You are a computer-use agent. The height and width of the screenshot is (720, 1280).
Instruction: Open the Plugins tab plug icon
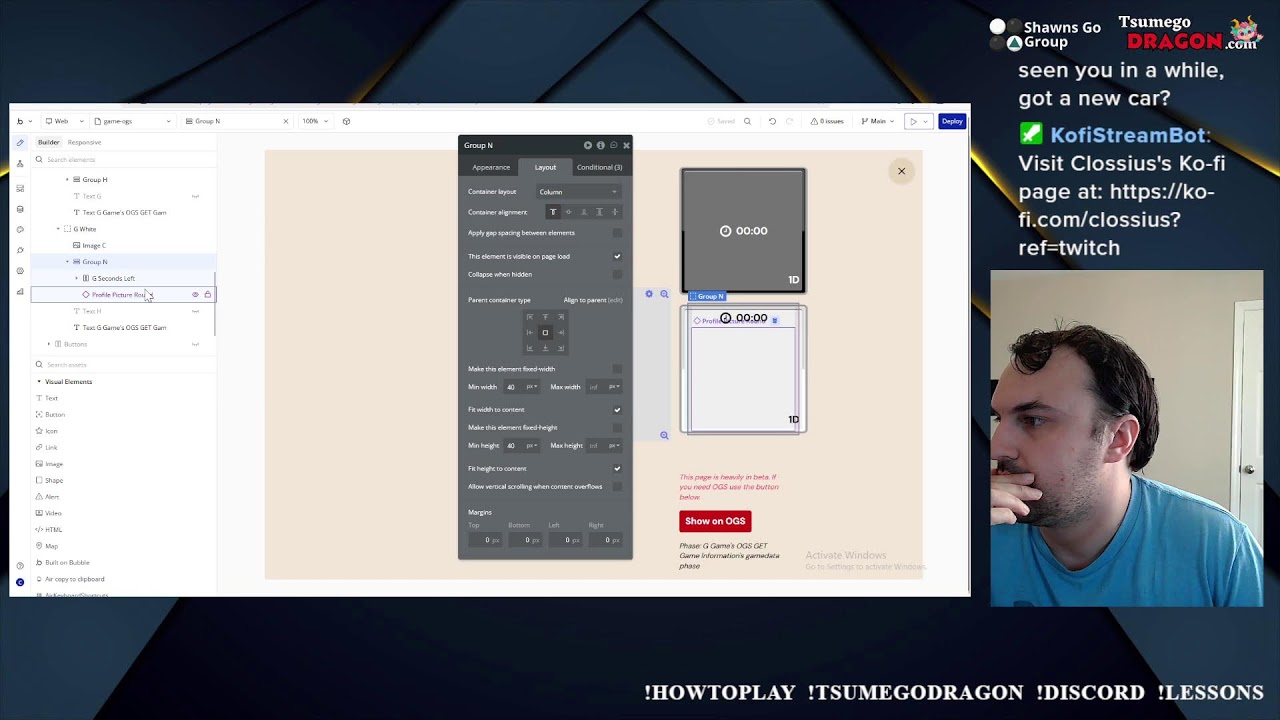[20, 250]
